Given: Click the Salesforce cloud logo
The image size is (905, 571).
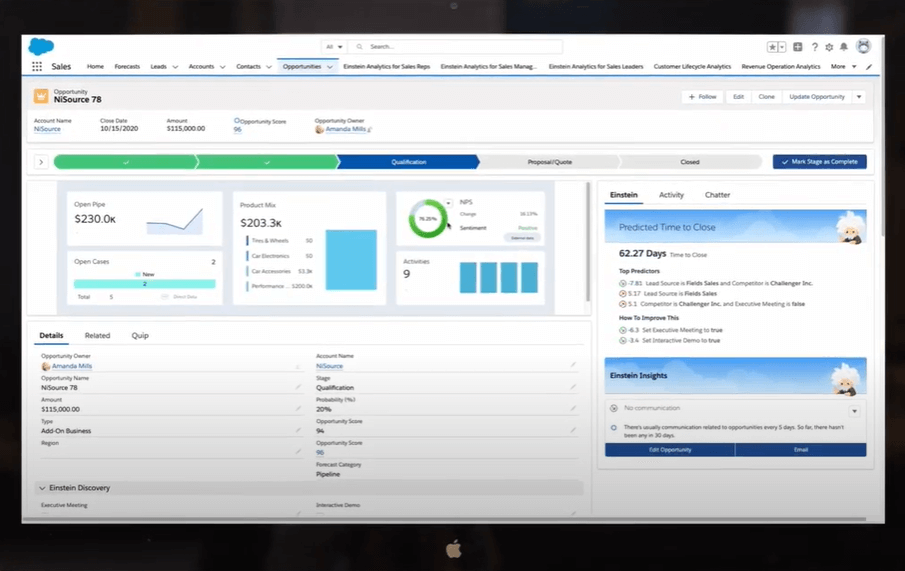Looking at the screenshot, I should 41,46.
